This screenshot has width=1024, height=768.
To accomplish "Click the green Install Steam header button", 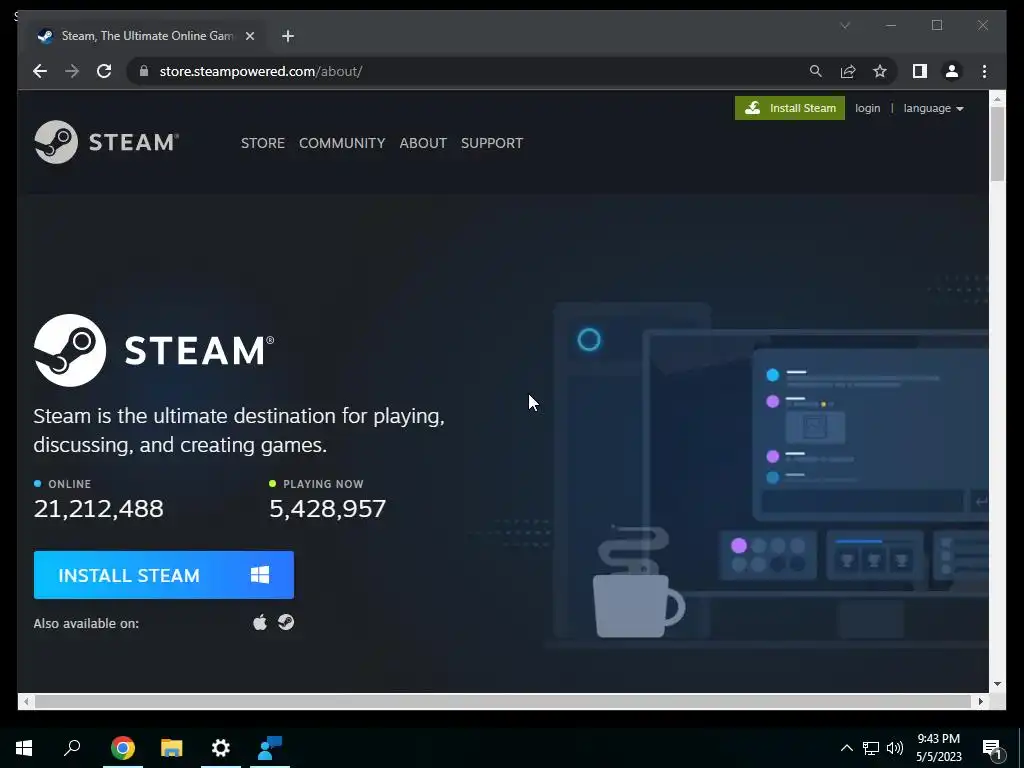I will pos(790,108).
